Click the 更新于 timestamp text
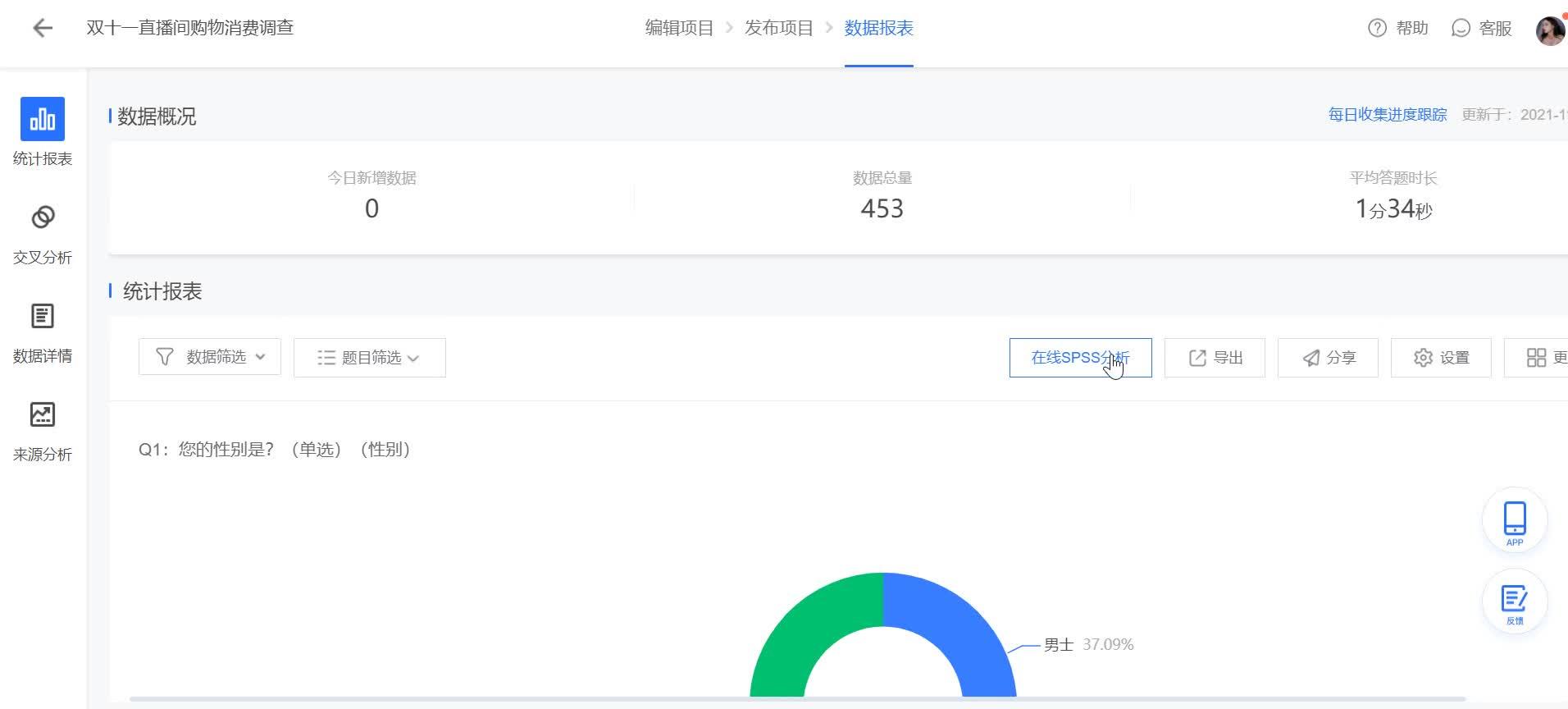1568x709 pixels. click(x=1515, y=115)
